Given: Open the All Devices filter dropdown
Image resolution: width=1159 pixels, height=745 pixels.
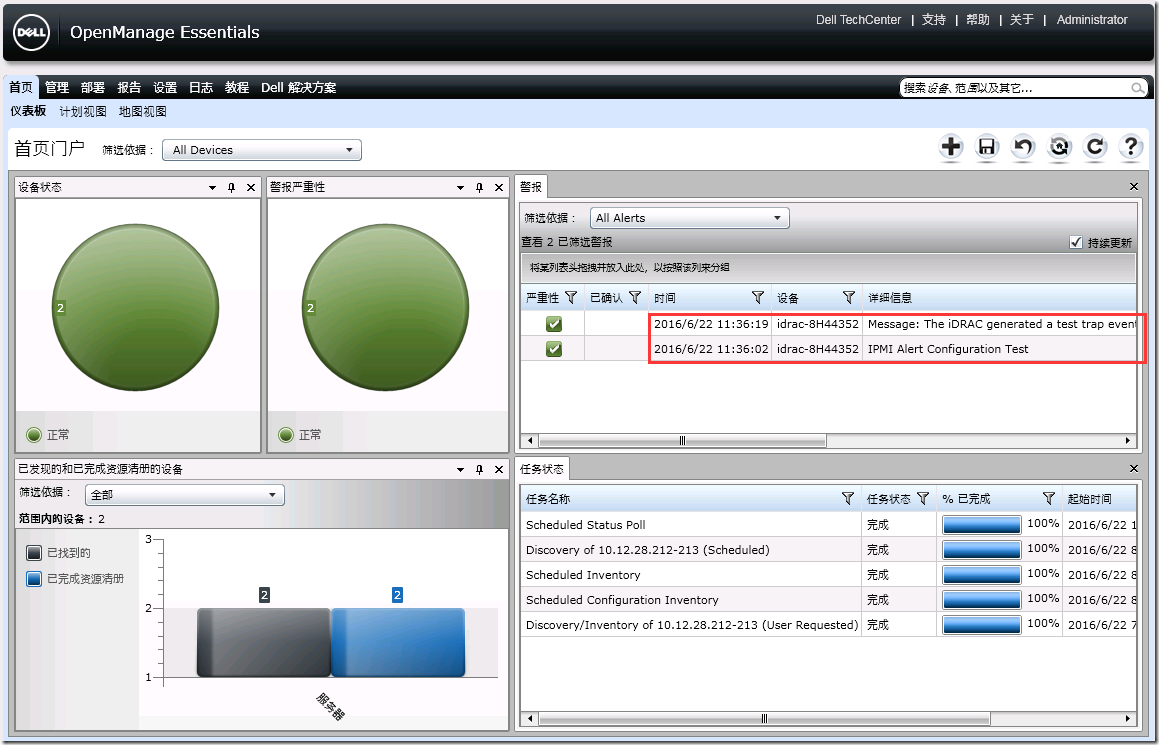Looking at the screenshot, I should point(262,150).
